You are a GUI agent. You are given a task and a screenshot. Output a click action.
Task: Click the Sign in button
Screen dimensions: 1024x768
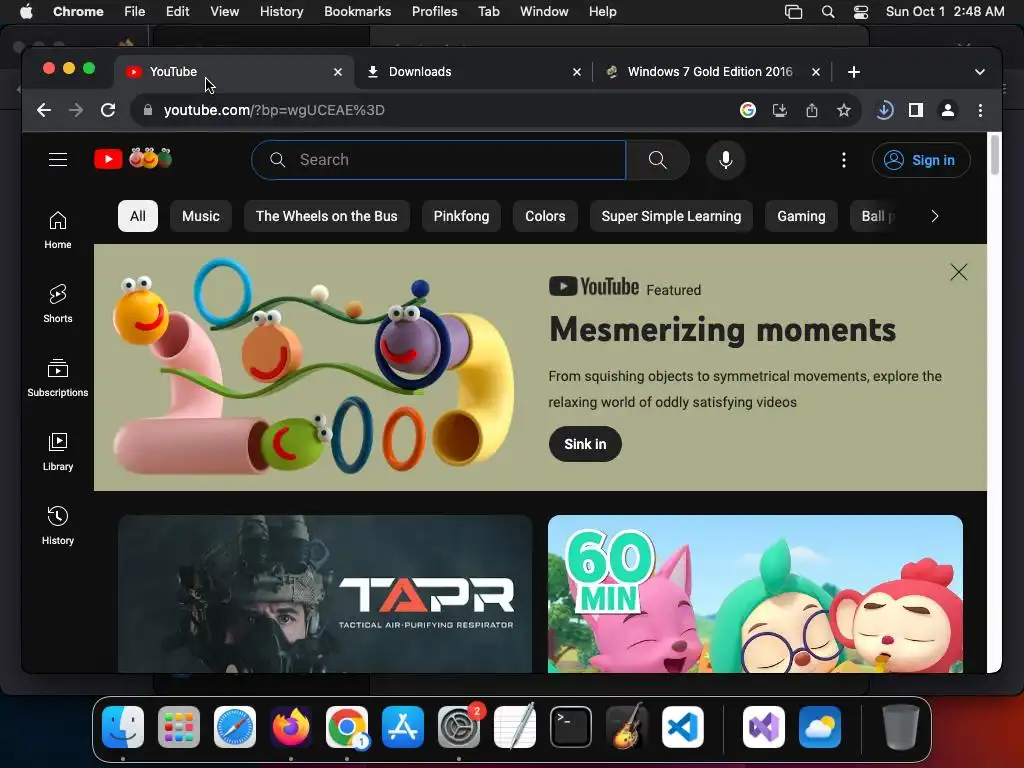(x=921, y=160)
